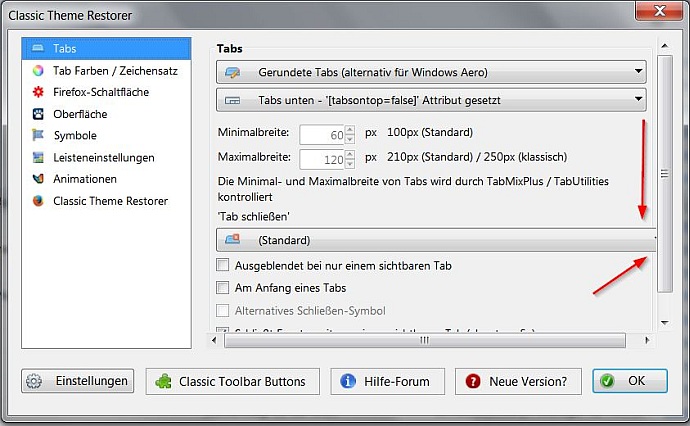The image size is (690, 426).
Task: Click the Maximalbreite input field
Action: click(322, 159)
